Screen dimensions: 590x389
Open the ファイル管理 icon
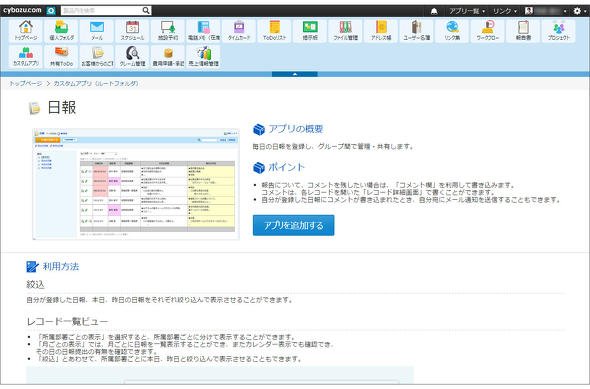click(345, 30)
